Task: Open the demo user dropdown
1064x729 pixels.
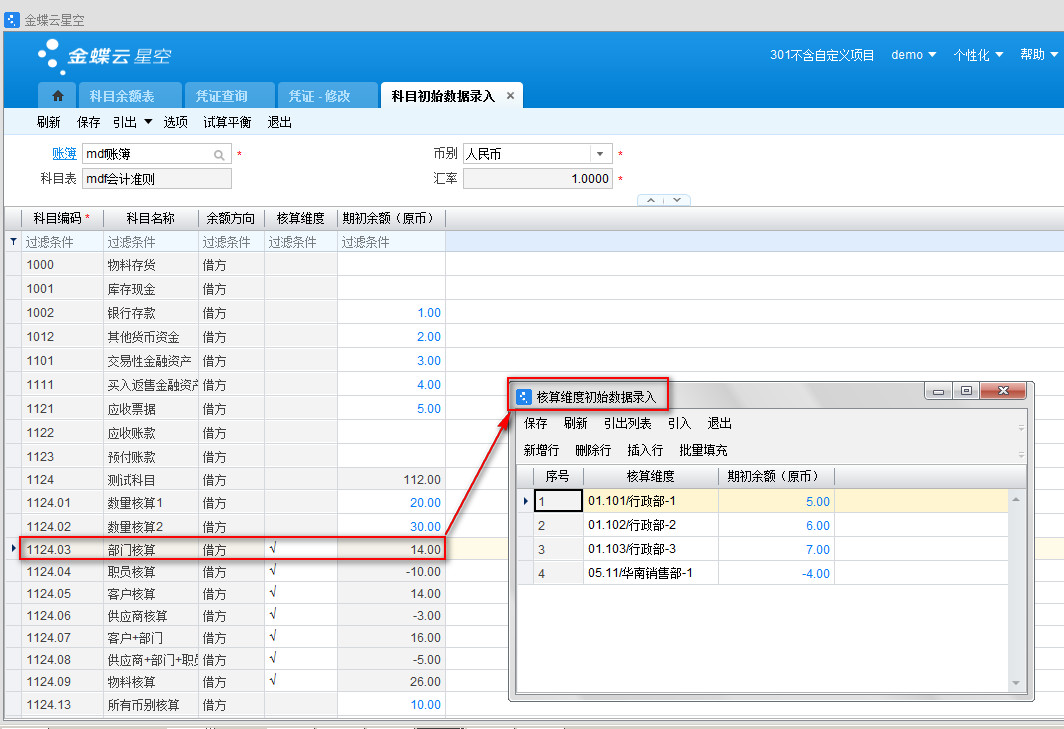Action: pos(914,55)
